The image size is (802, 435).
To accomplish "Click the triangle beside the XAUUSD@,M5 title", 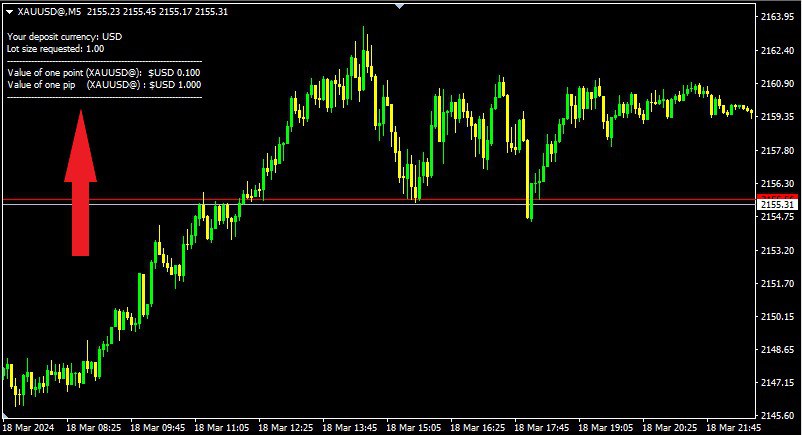I will [10, 12].
